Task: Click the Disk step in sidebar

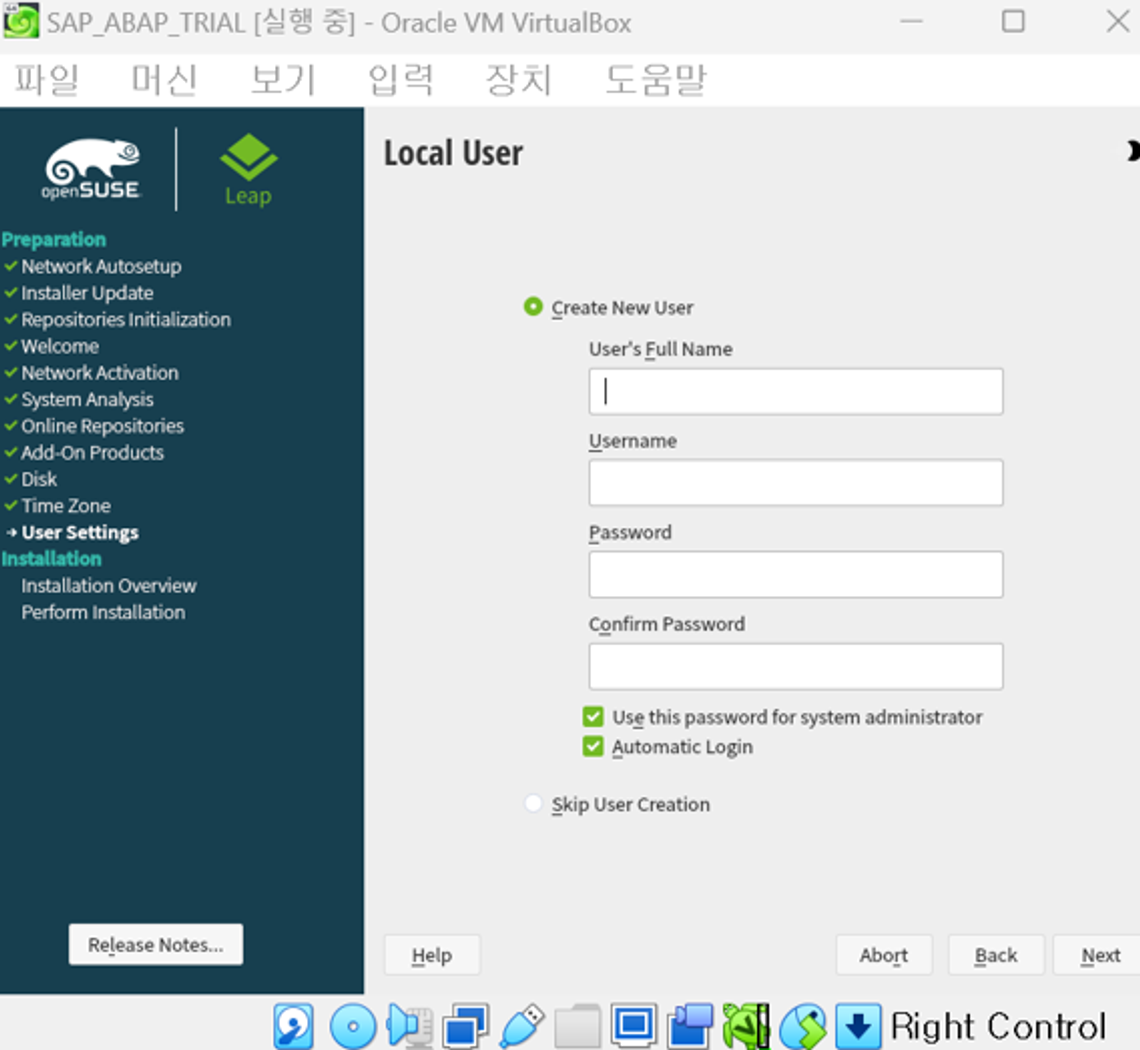Action: point(39,479)
